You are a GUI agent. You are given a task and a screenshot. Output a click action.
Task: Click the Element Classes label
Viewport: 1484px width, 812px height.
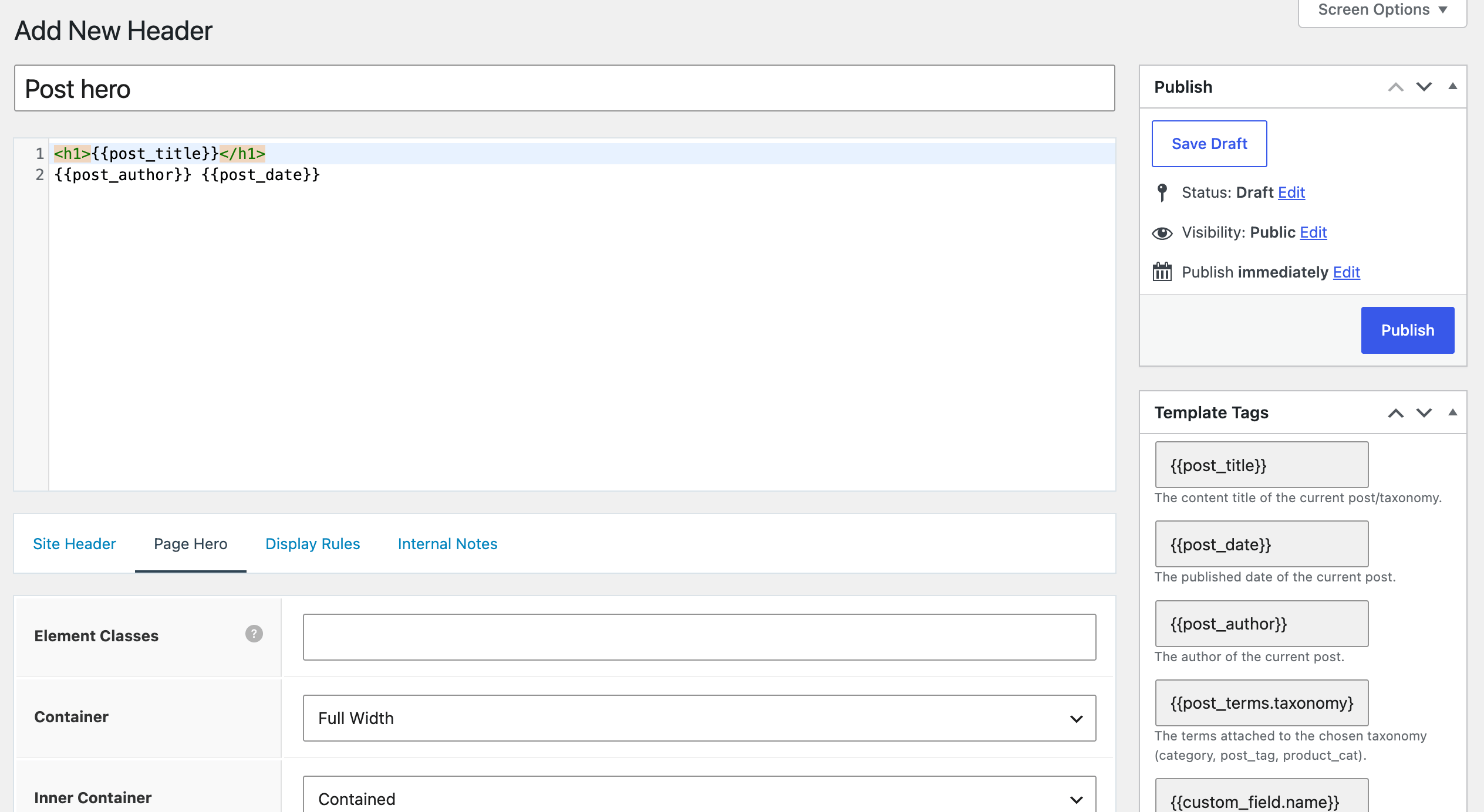click(x=96, y=636)
